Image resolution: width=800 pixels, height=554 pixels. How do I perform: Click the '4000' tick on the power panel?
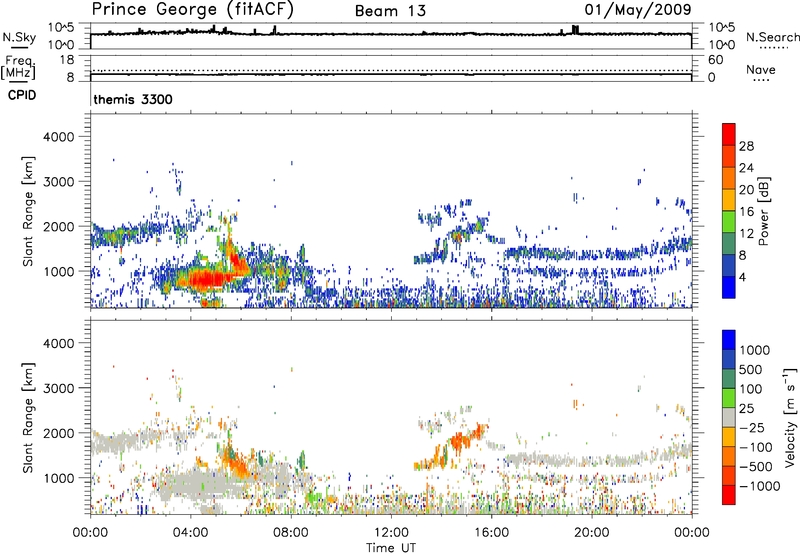point(58,137)
